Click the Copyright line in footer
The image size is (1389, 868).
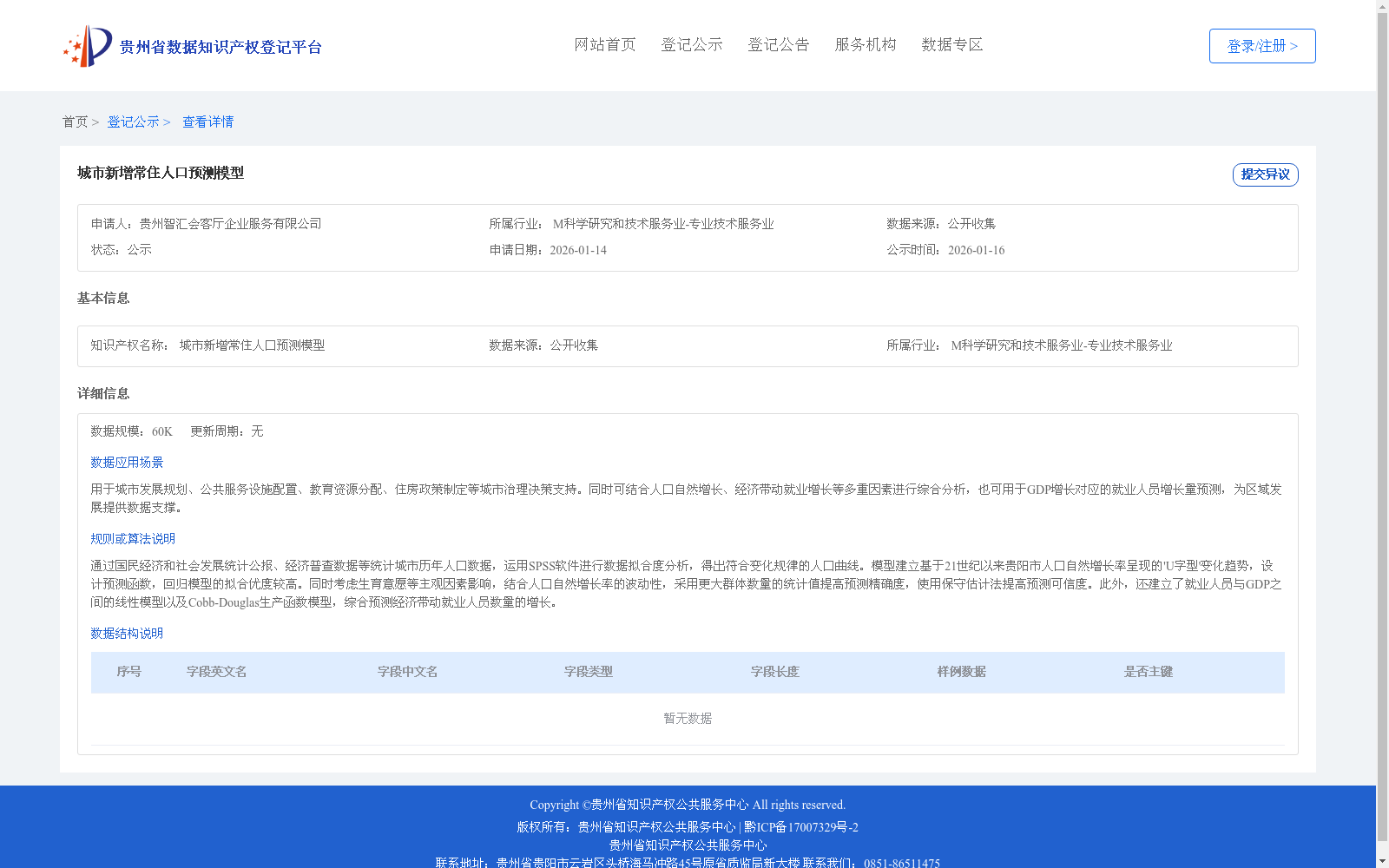(688, 805)
